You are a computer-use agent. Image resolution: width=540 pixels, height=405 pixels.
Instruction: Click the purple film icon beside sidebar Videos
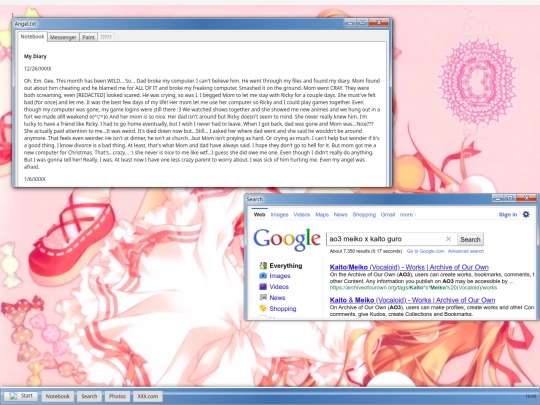pos(263,287)
